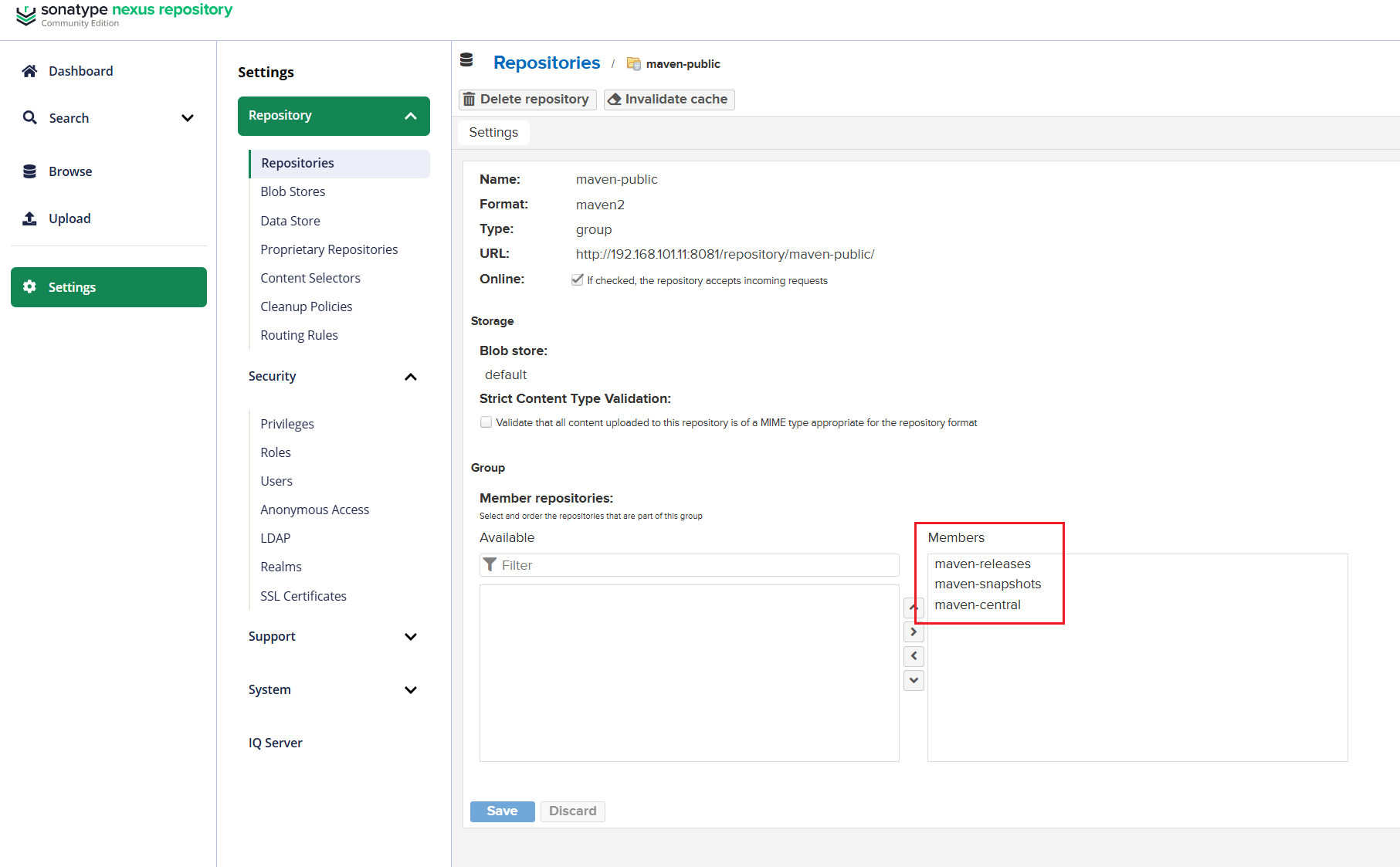1400x867 pixels.
Task: Open Privileges under Security
Action: (x=287, y=424)
